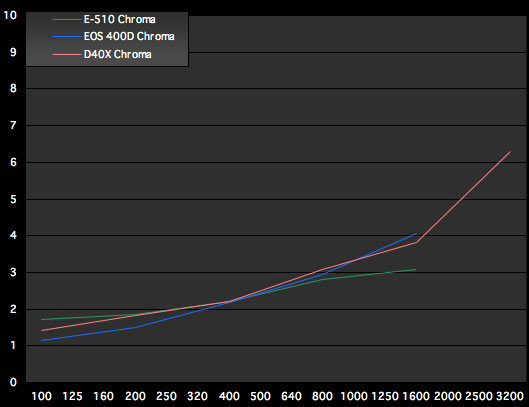The width and height of the screenshot is (529, 407).
Task: Click the green E-510 legend line swatch
Action: click(66, 20)
